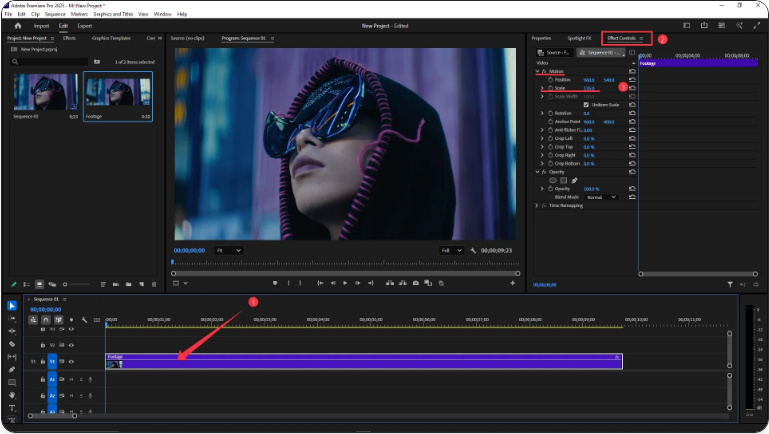Screen dimensions: 769x434
Task: Select the Pen tool
Action: coord(12,369)
